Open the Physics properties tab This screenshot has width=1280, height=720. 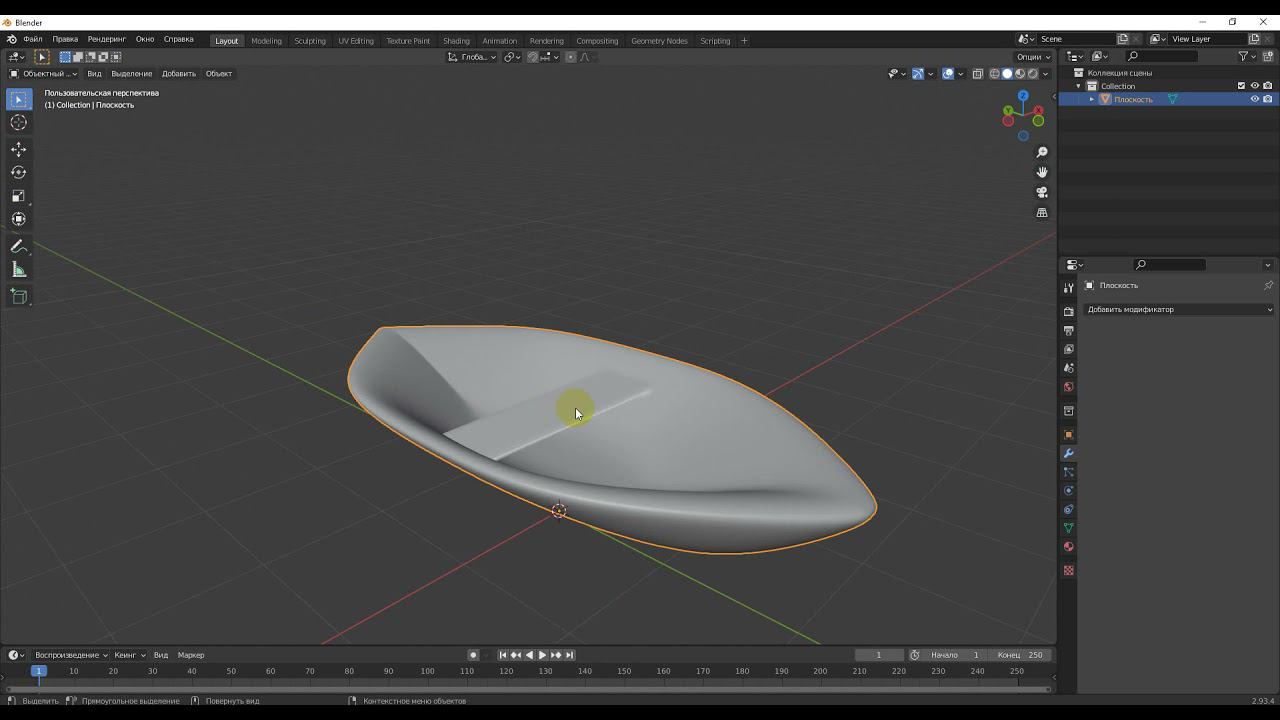[x=1068, y=491]
